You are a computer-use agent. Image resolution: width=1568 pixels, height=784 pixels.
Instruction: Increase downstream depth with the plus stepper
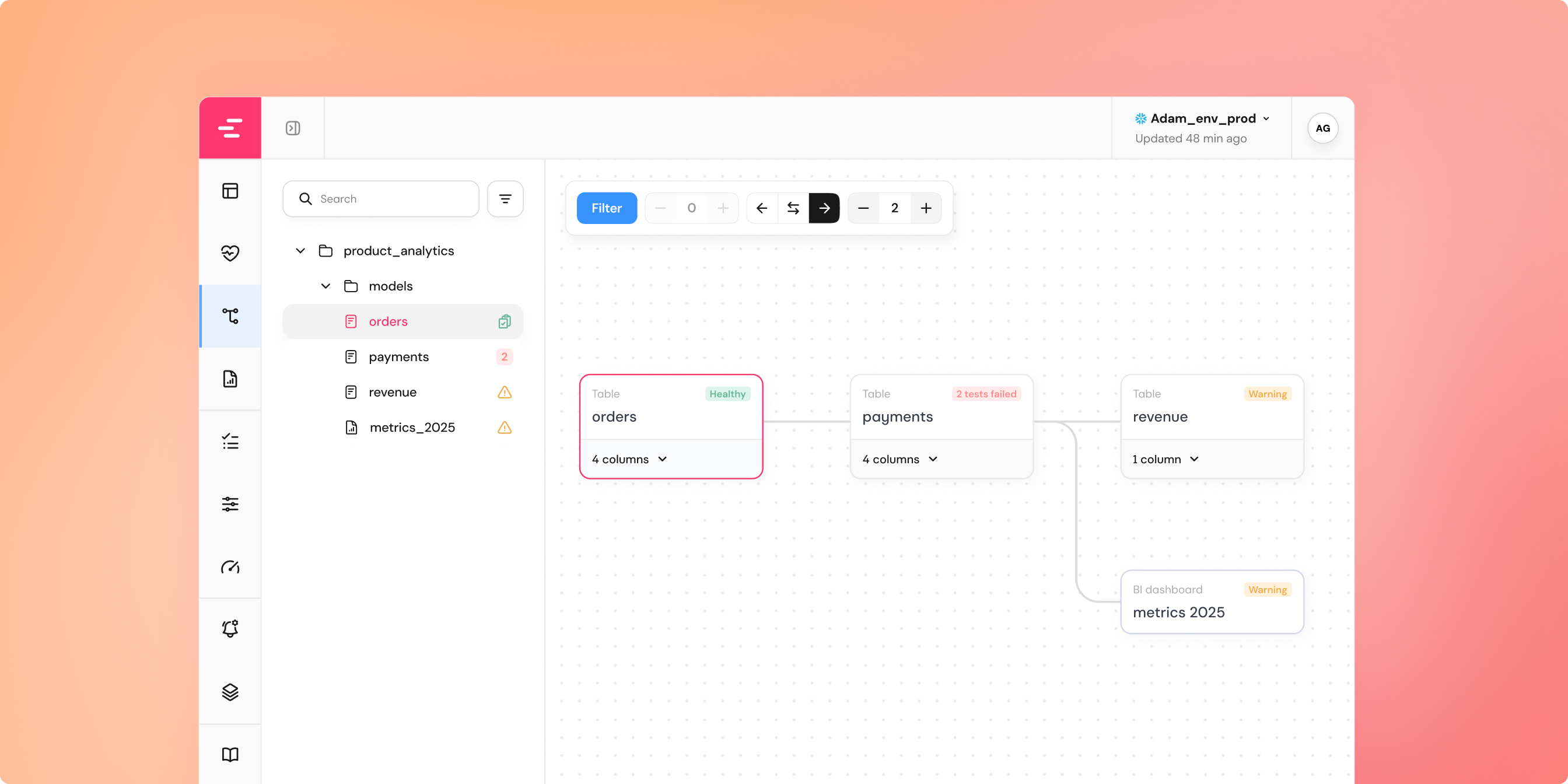click(x=925, y=208)
